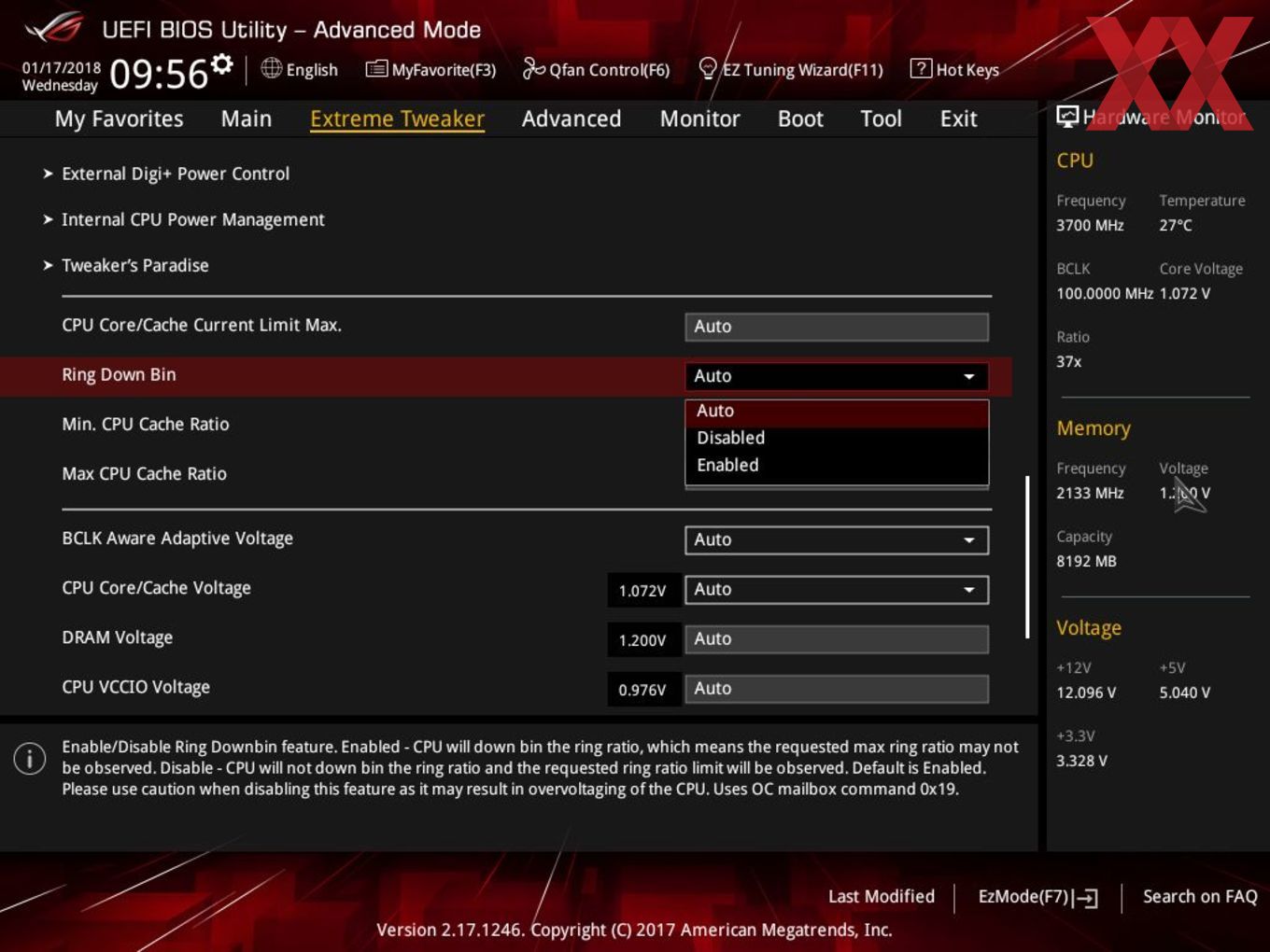
Task: Click the 09:56 clock display
Action: pos(159,74)
